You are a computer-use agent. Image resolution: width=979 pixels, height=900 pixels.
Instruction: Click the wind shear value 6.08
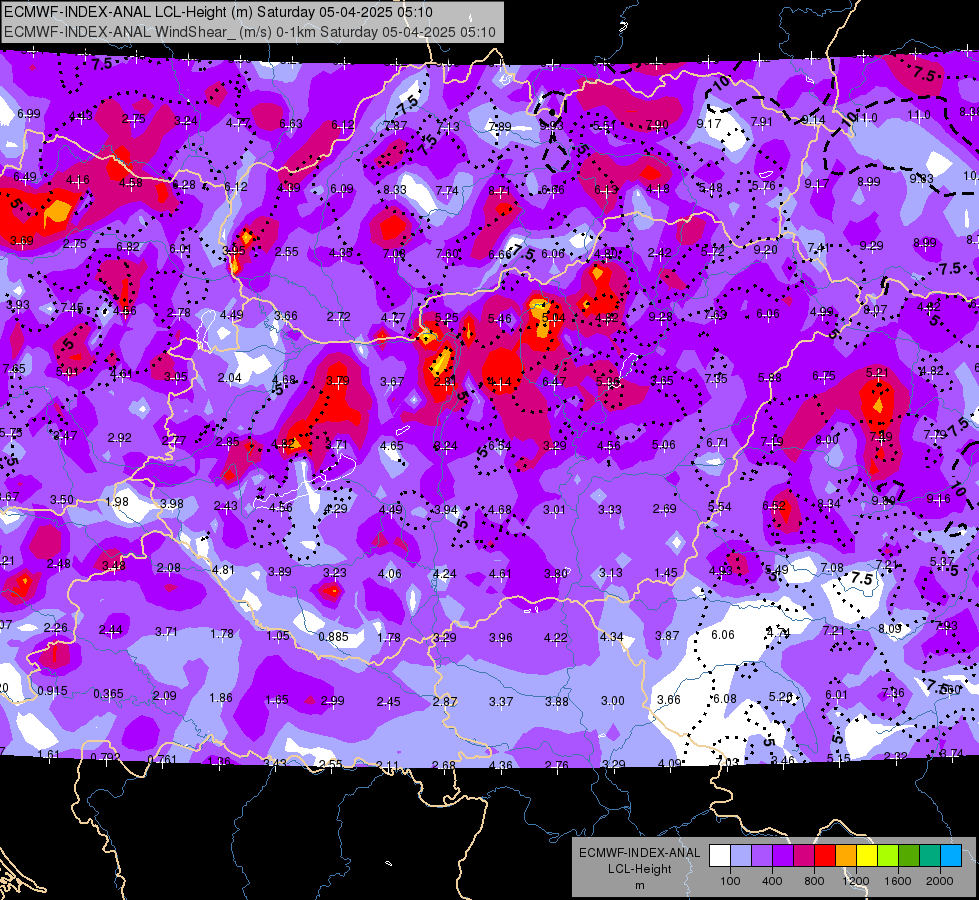(x=724, y=698)
